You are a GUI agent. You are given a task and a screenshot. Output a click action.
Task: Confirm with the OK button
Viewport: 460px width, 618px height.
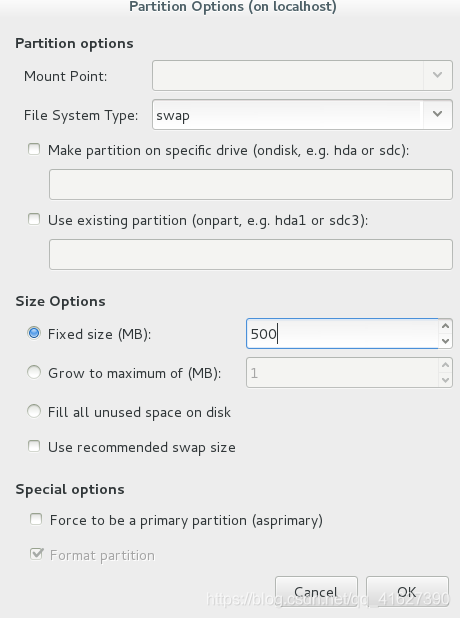[407, 592]
